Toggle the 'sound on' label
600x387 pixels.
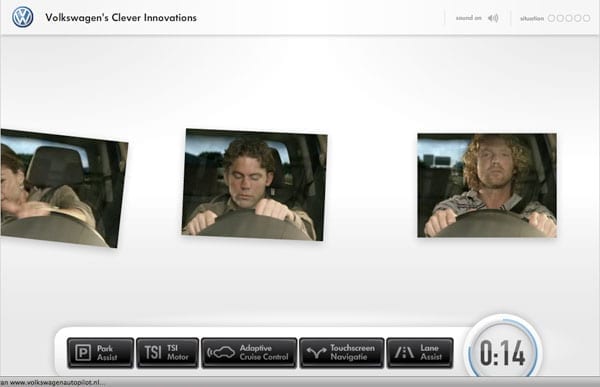tap(468, 18)
